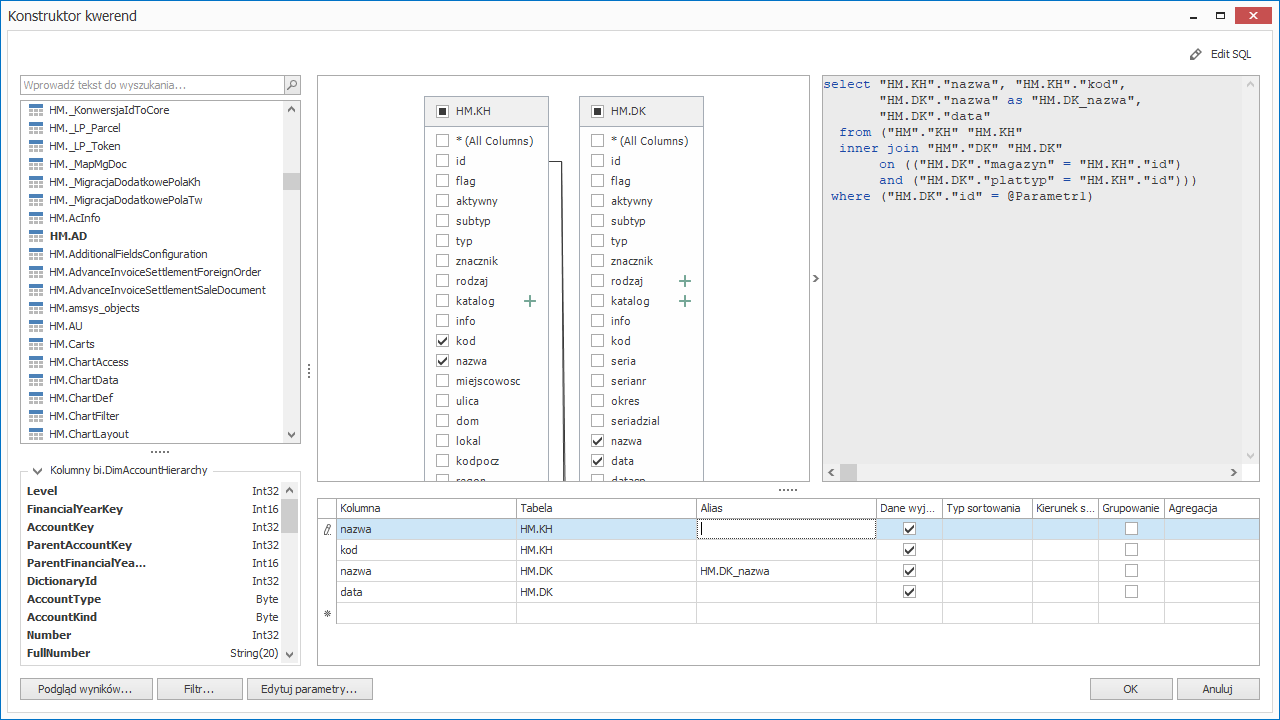The image size is (1280, 720).
Task: Click the HM.KH table header icon
Action: point(442,112)
